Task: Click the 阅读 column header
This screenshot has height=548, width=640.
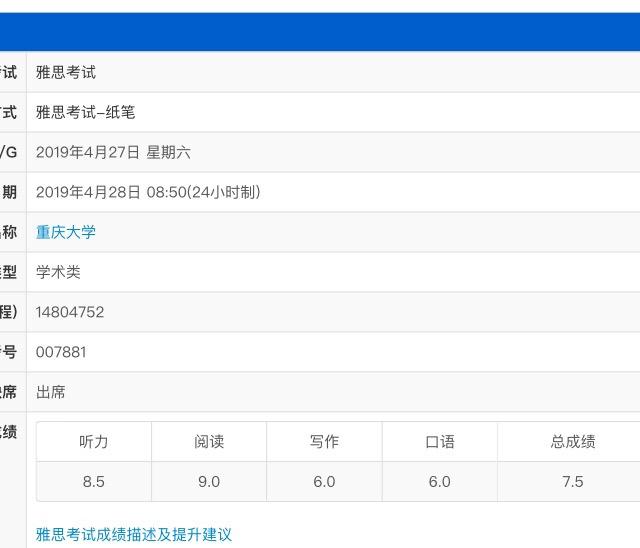Action: click(209, 442)
